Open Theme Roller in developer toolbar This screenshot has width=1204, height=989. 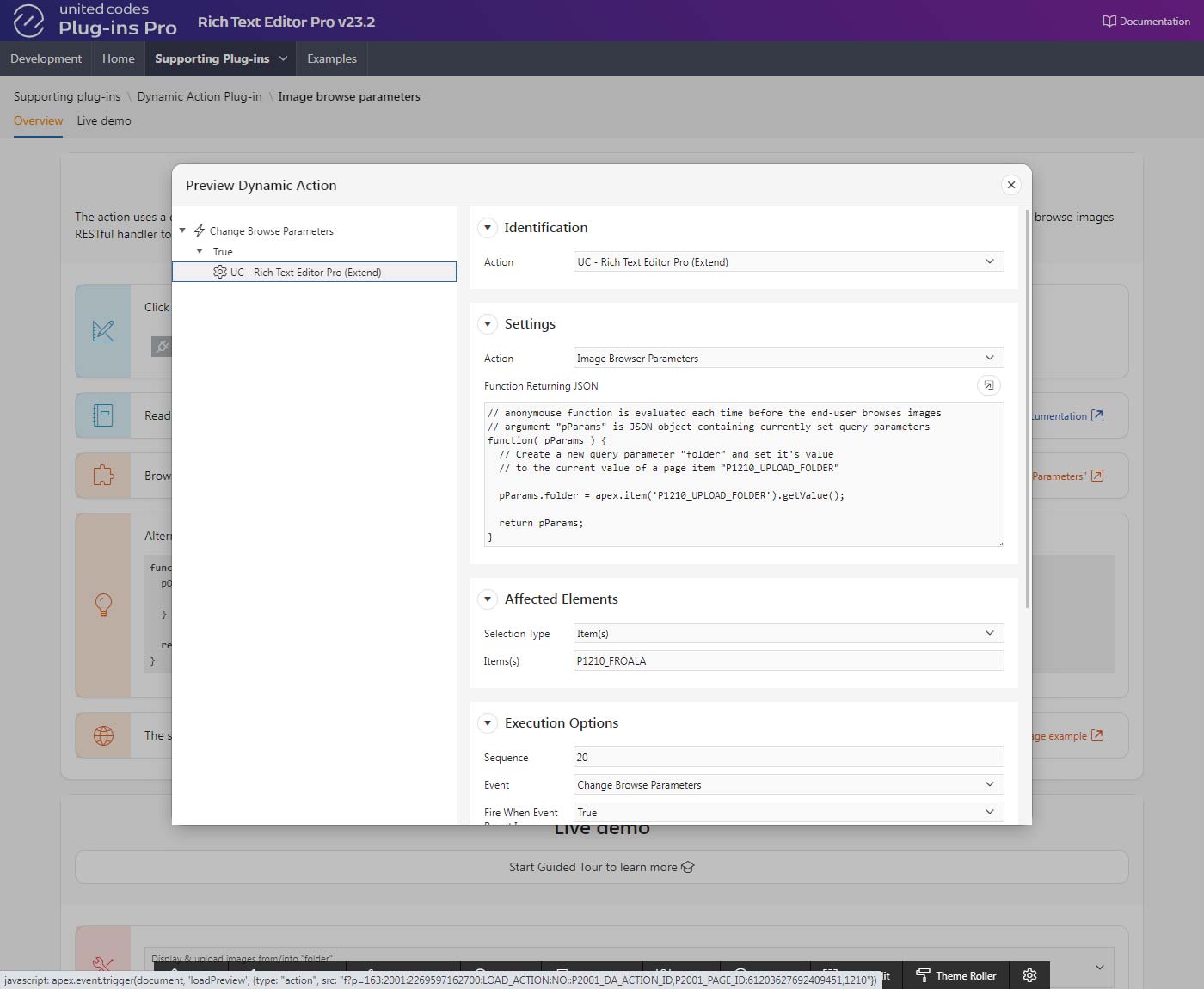coord(955,975)
